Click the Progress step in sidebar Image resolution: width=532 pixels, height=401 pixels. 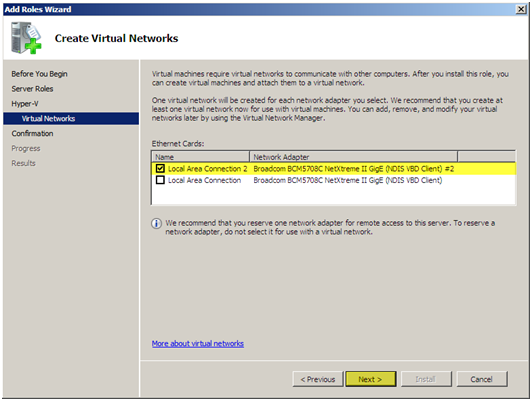tap(26, 148)
